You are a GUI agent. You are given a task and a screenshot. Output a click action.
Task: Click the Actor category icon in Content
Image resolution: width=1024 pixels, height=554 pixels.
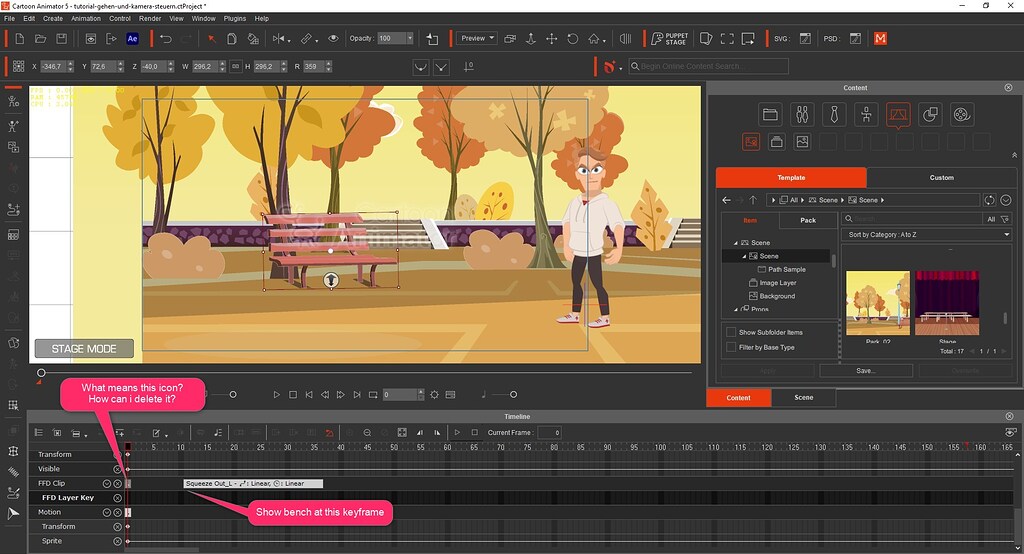coord(801,114)
